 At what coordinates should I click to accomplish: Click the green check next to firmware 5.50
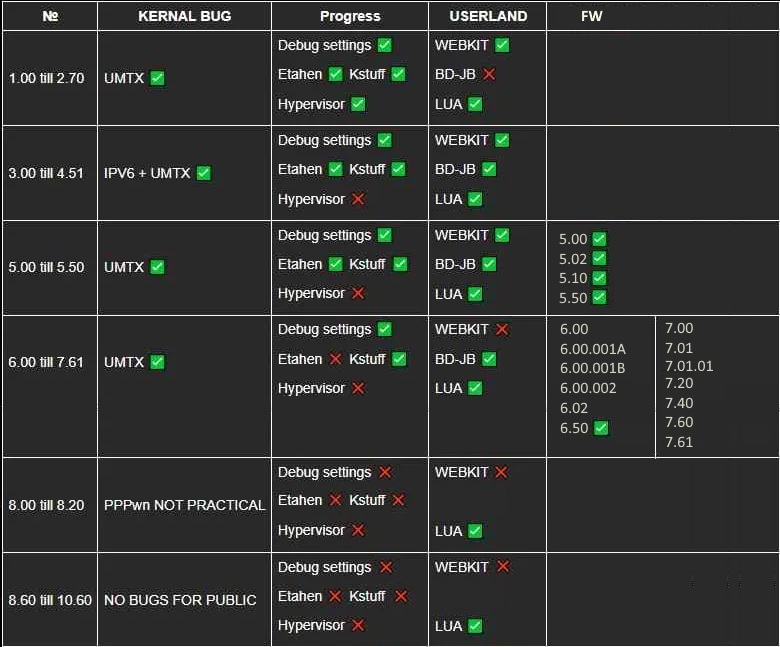(599, 297)
